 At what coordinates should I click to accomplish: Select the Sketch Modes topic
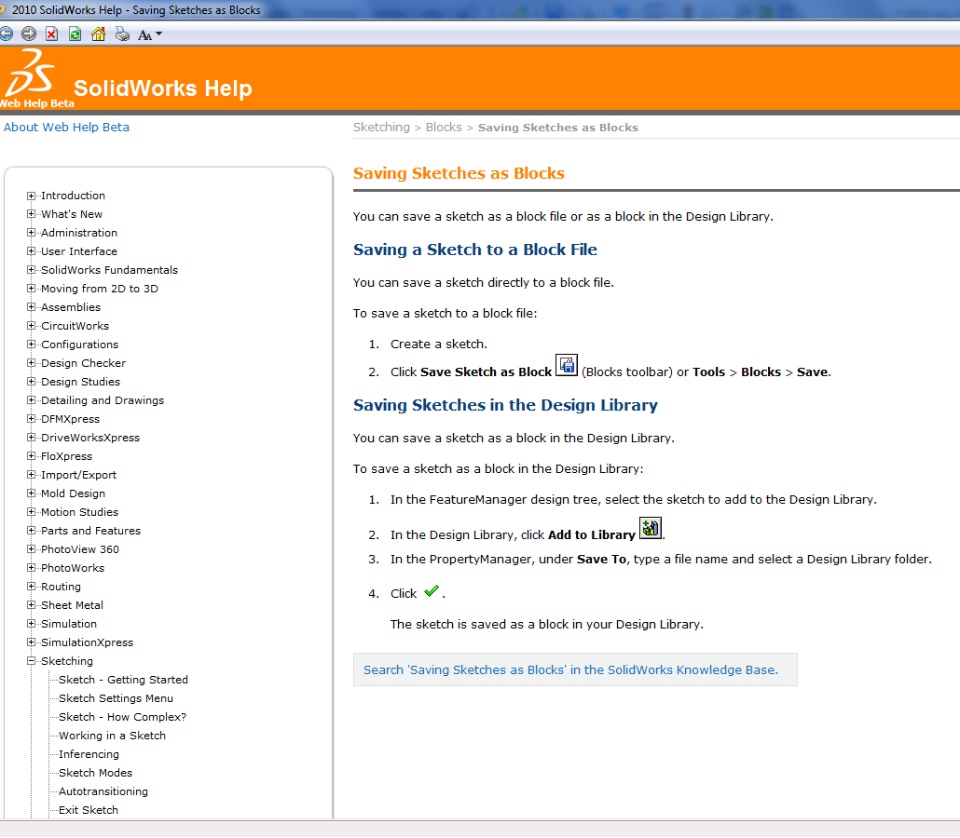(96, 773)
